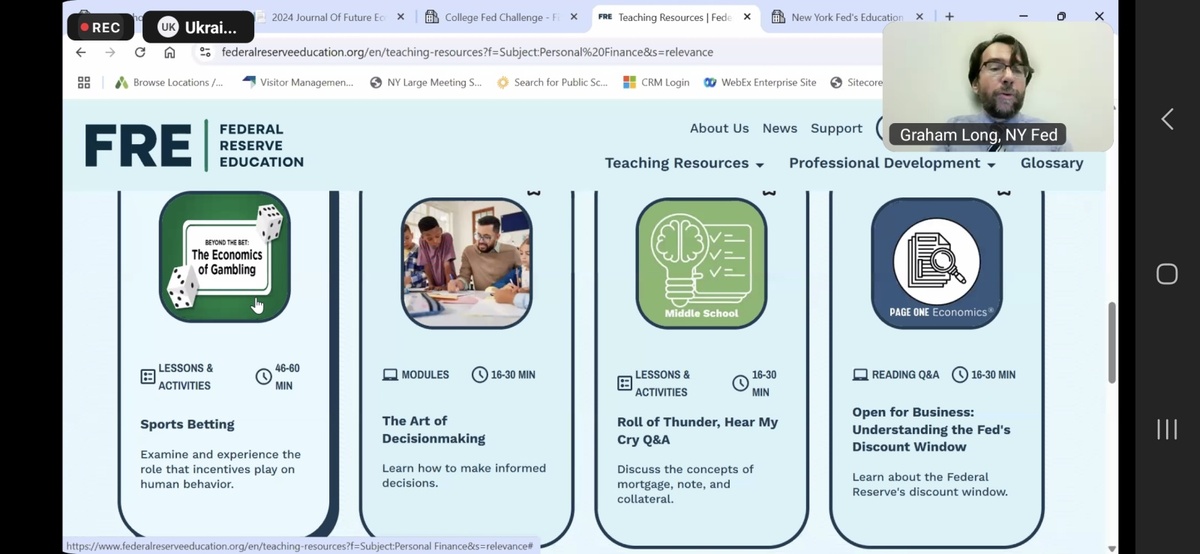
Task: Click the browser home icon
Action: click(x=170, y=52)
